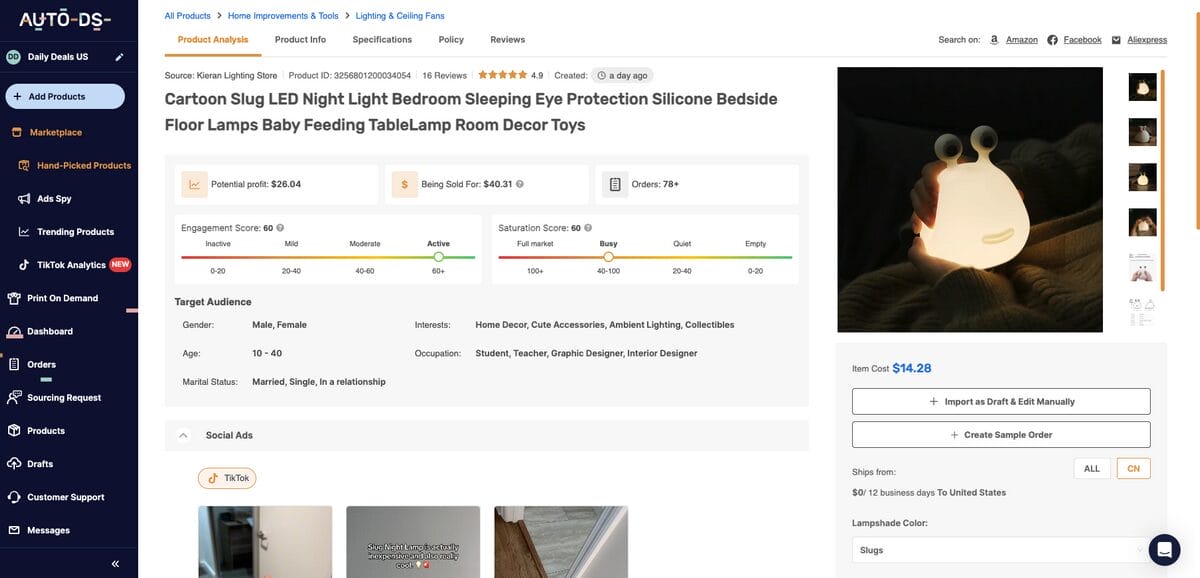Screen dimensions: 1200x578
Task: Switch to the Specifications tab
Action: tap(382, 40)
